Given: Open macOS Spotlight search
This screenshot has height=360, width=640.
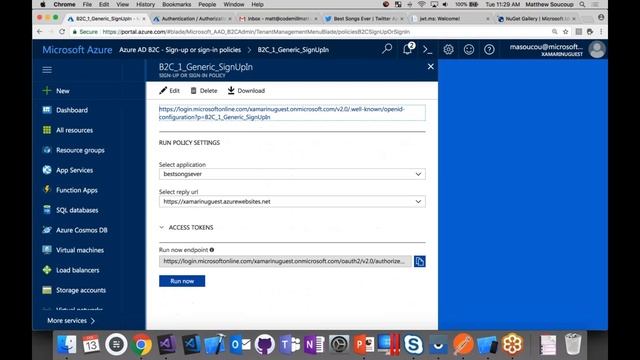Looking at the screenshot, I should click(582, 4).
